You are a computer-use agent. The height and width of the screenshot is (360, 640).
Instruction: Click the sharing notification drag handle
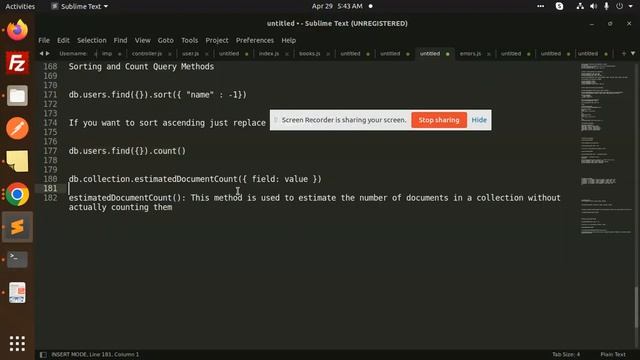(276, 120)
